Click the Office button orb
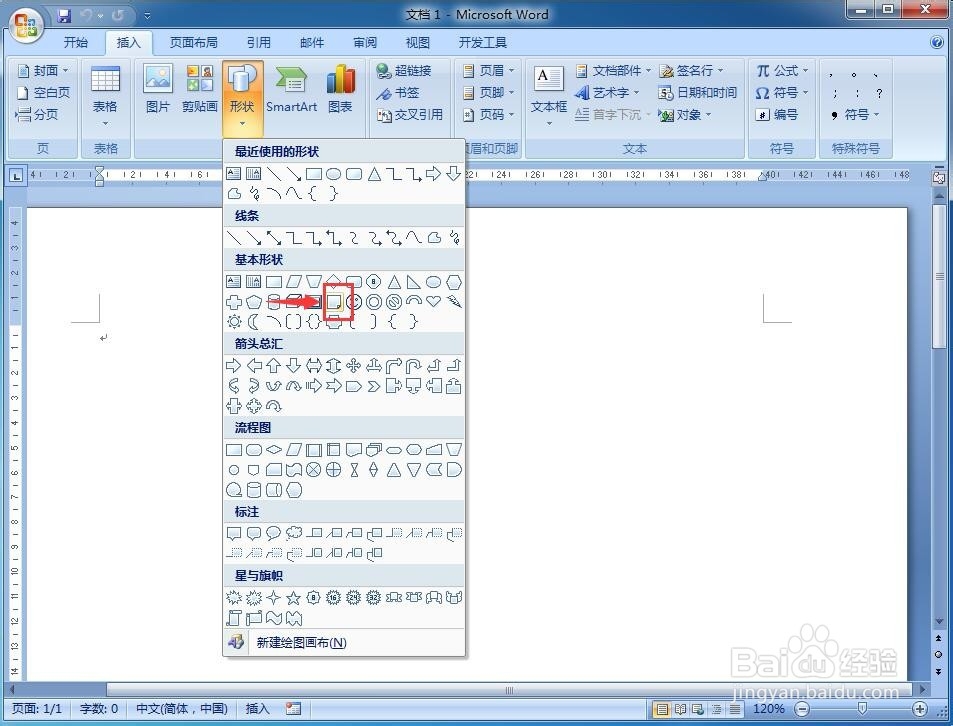The height and width of the screenshot is (726, 953). coord(27,26)
